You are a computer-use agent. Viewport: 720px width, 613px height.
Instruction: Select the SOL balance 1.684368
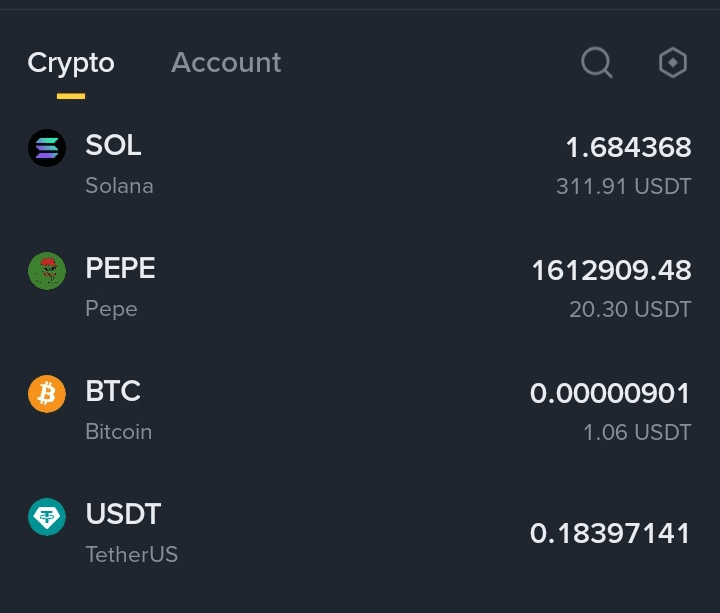pos(628,148)
